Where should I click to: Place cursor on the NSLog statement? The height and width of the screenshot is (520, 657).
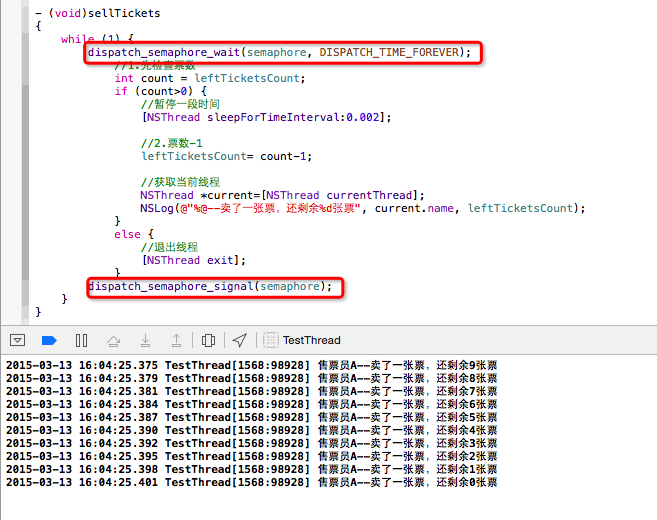coord(361,208)
